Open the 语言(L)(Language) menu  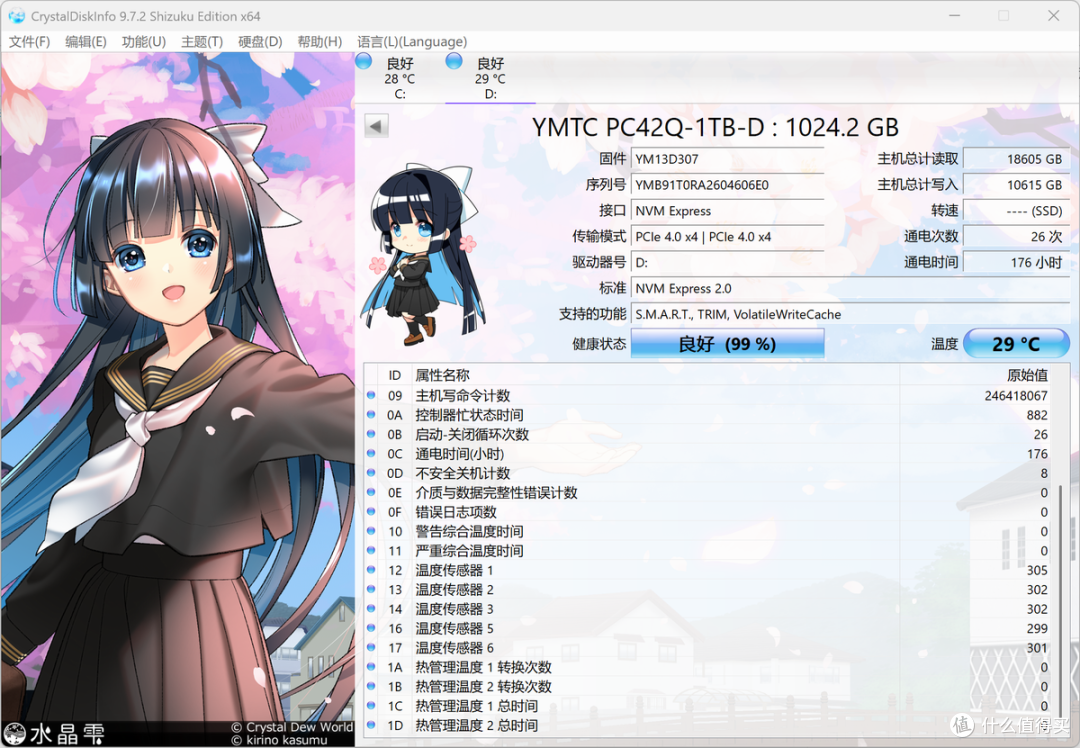point(412,41)
